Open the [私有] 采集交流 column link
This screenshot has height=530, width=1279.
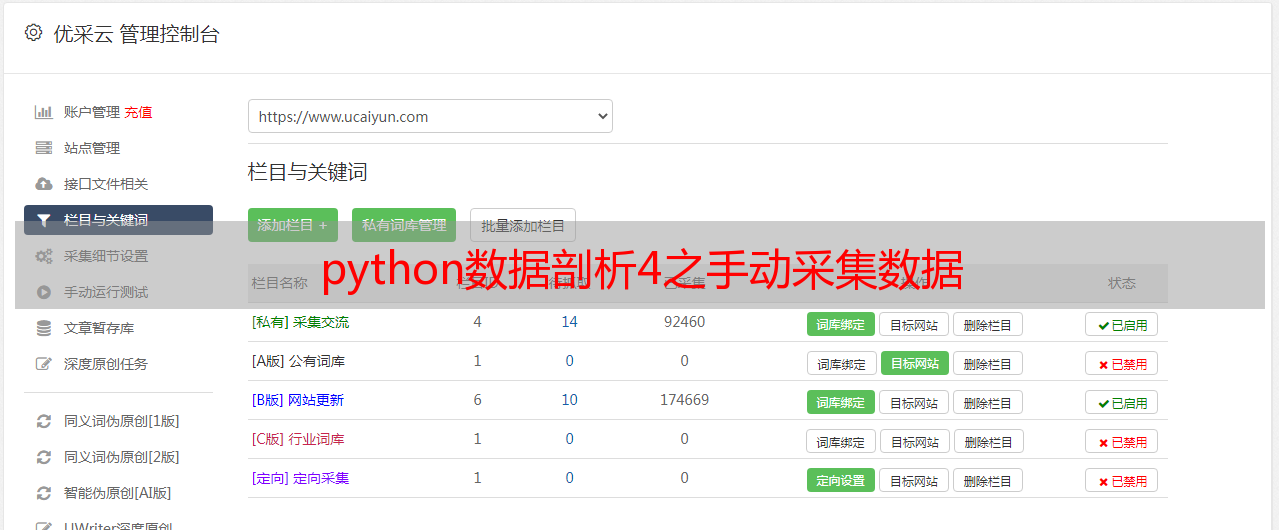coord(300,322)
